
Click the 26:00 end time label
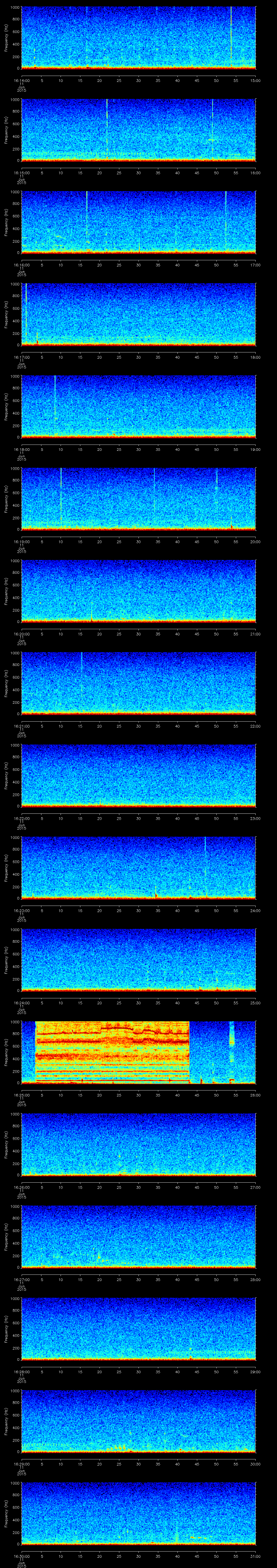tap(256, 1095)
